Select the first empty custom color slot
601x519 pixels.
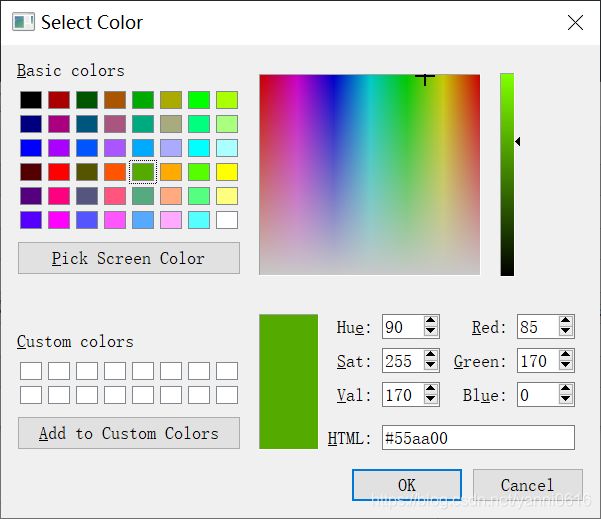(31, 371)
